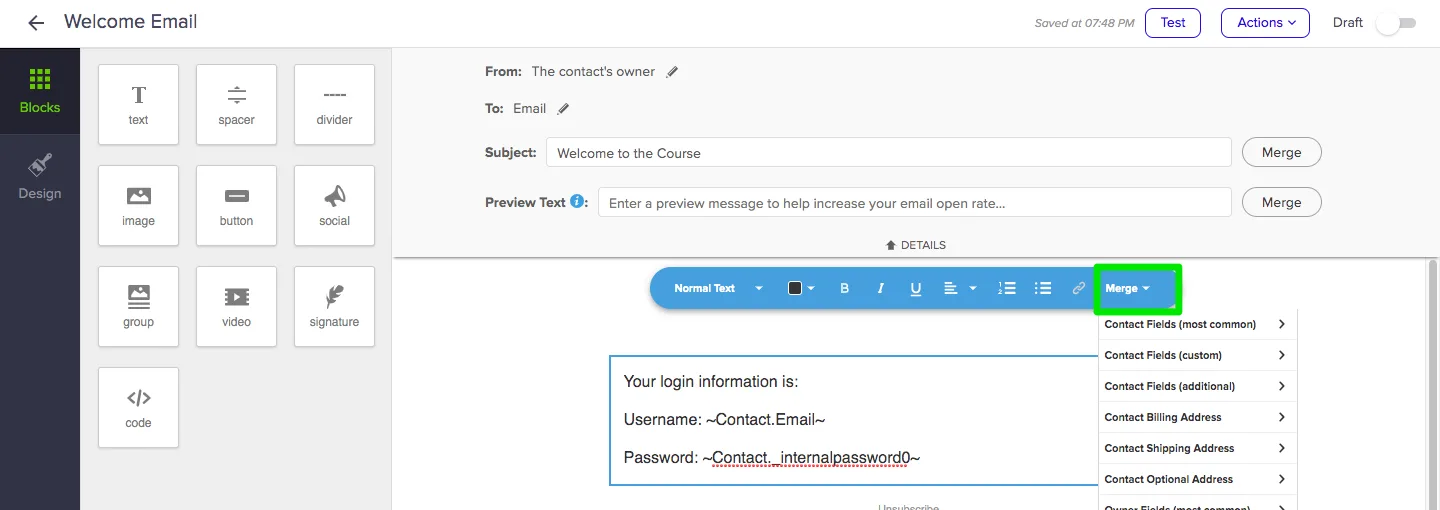
Task: Click Merge button next to Subject
Action: (x=1281, y=153)
